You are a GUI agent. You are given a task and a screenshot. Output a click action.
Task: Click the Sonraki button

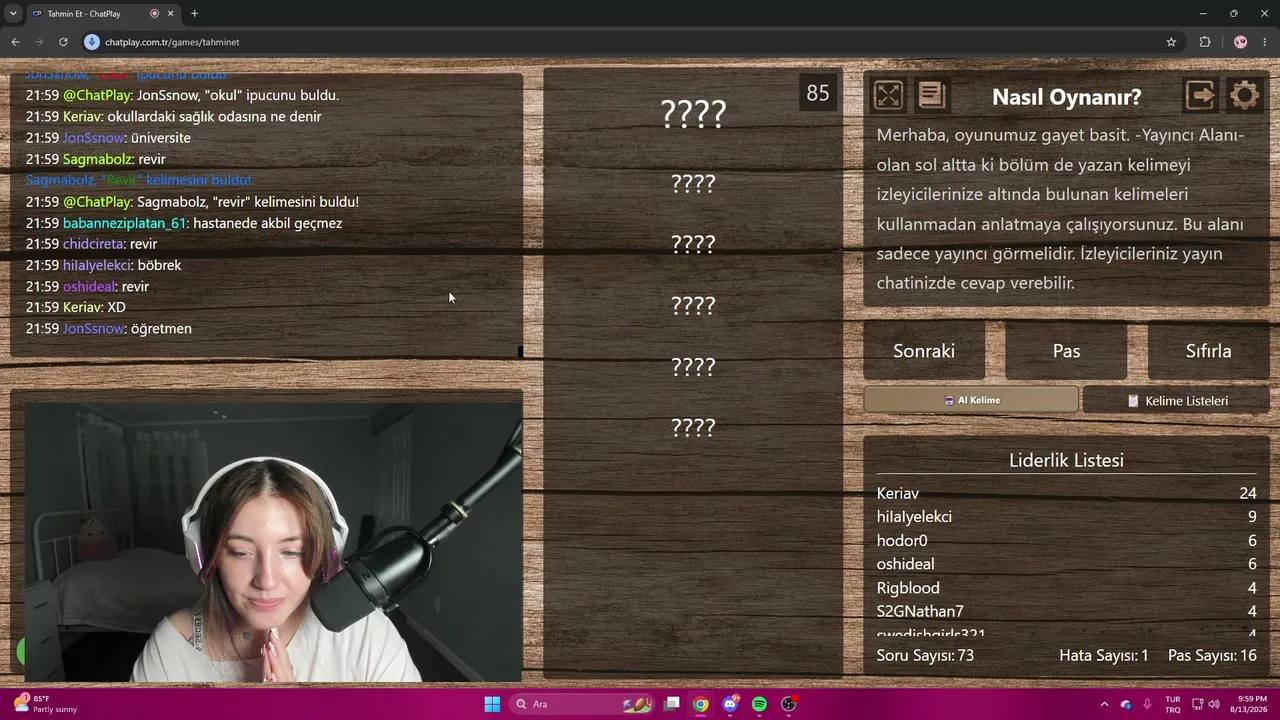click(924, 351)
